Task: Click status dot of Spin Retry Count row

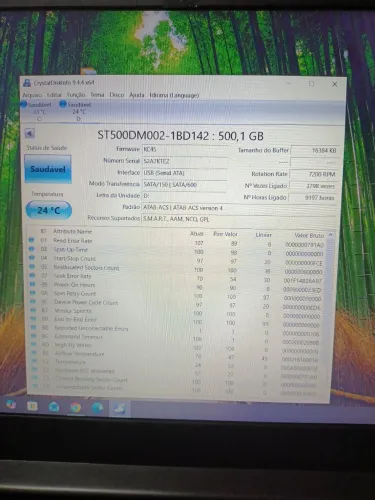Action: (x=33, y=293)
